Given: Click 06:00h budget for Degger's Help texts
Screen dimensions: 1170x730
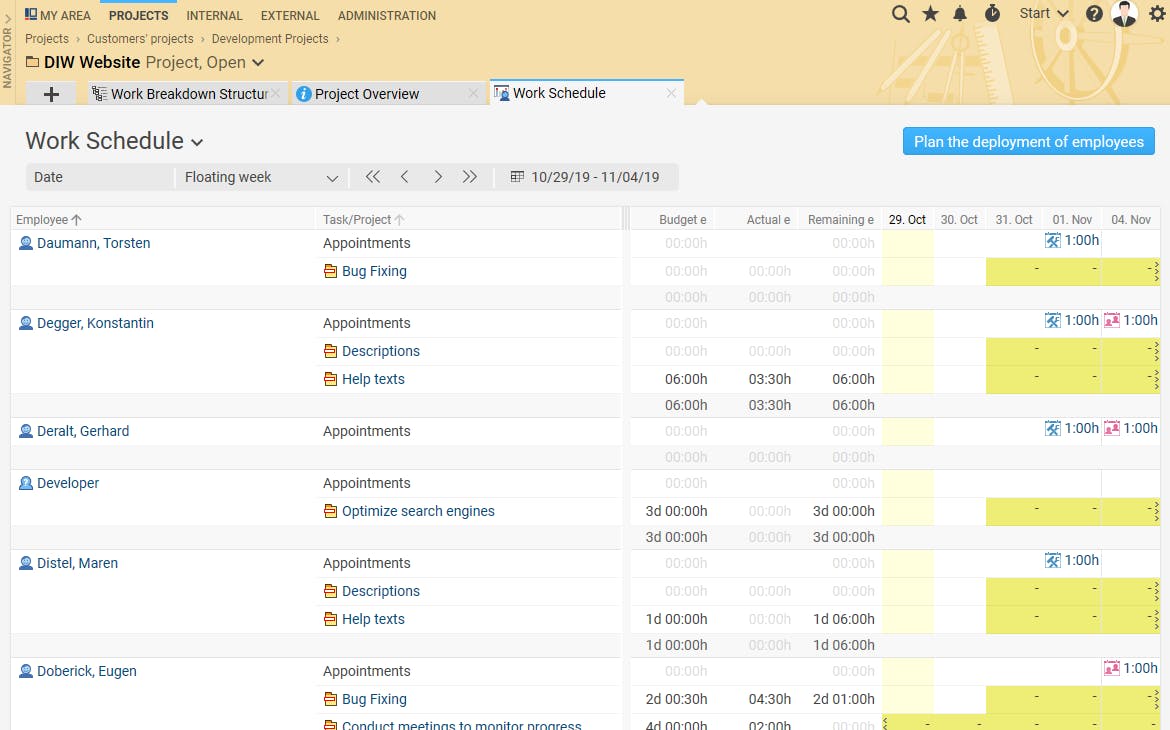Looking at the screenshot, I should 686,379.
